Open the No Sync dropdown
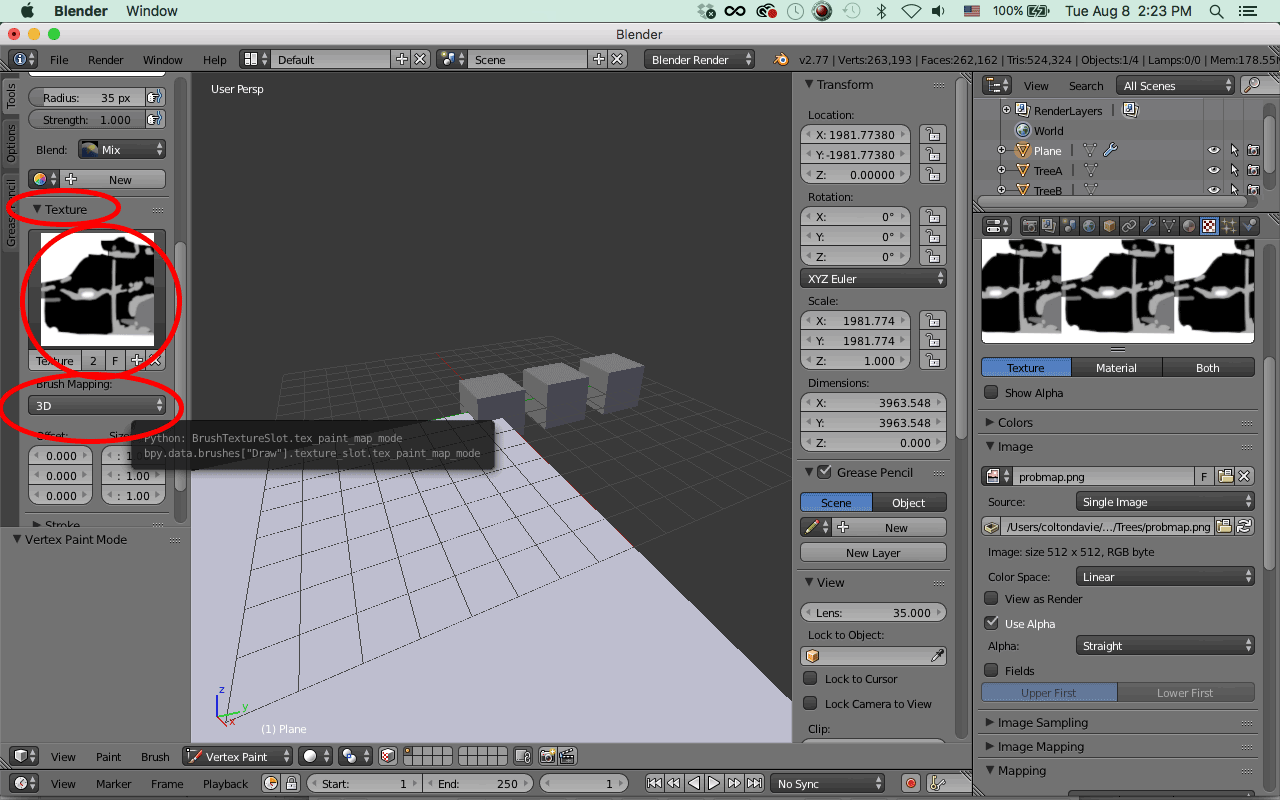The height and width of the screenshot is (800, 1280). pyautogui.click(x=829, y=783)
